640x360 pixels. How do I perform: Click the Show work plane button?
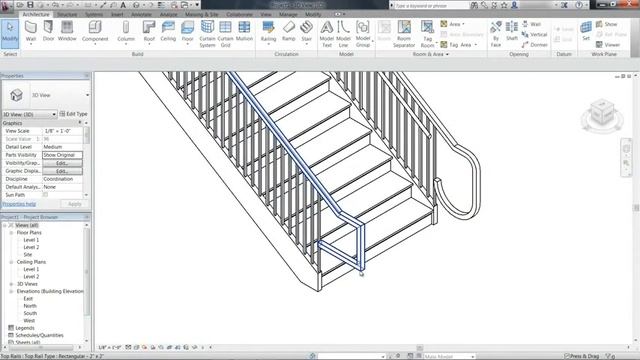point(607,24)
